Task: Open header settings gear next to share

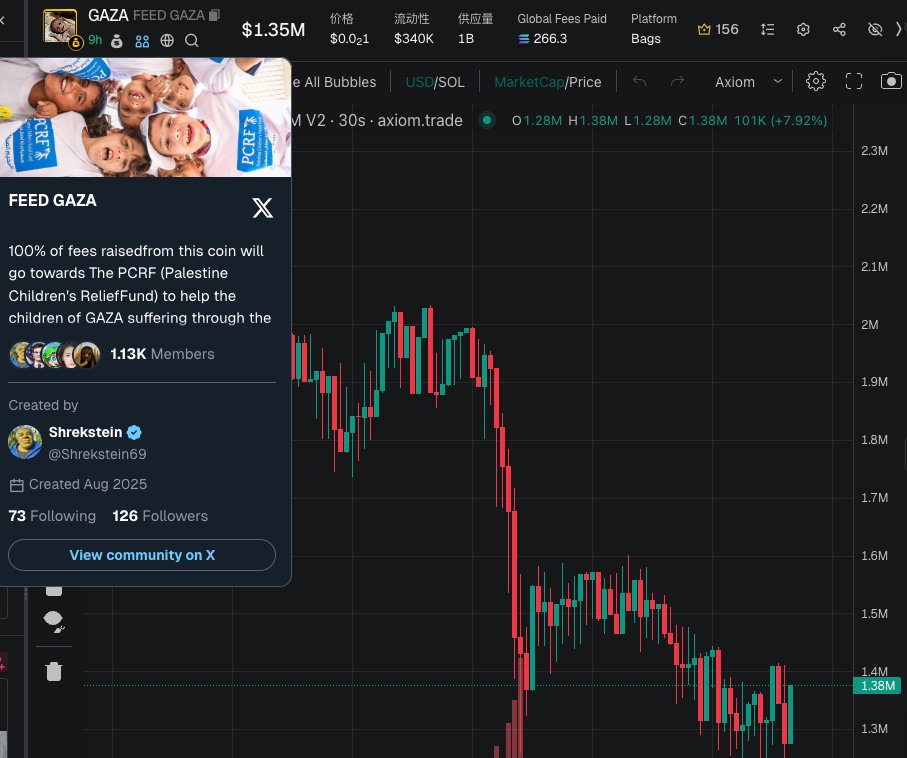Action: [803, 30]
